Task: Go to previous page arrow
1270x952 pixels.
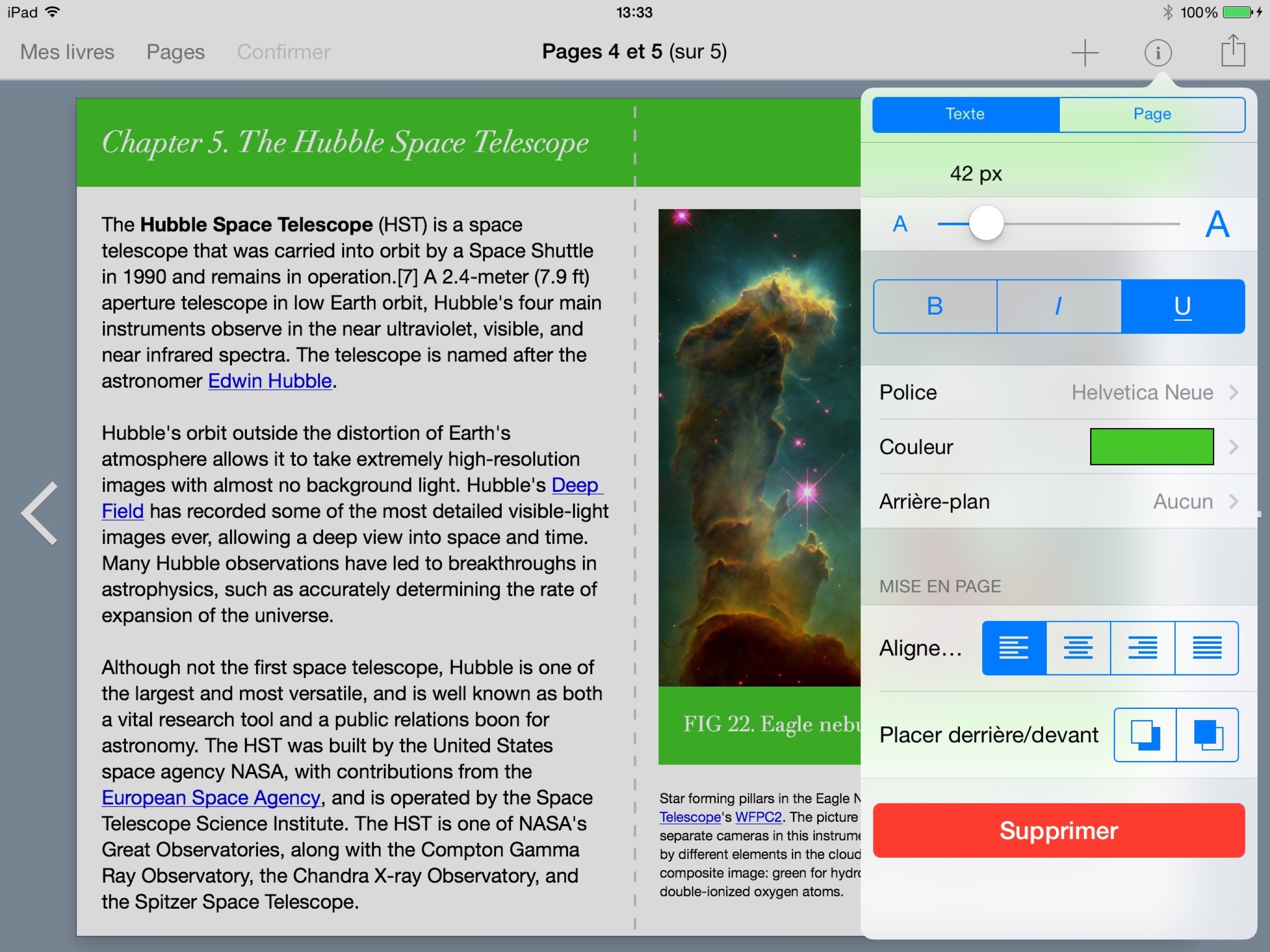Action: [40, 513]
